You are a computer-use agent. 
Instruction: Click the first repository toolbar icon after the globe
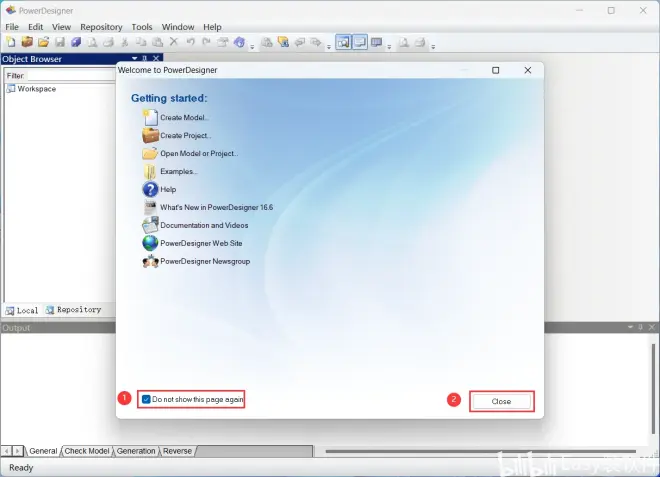coord(267,42)
